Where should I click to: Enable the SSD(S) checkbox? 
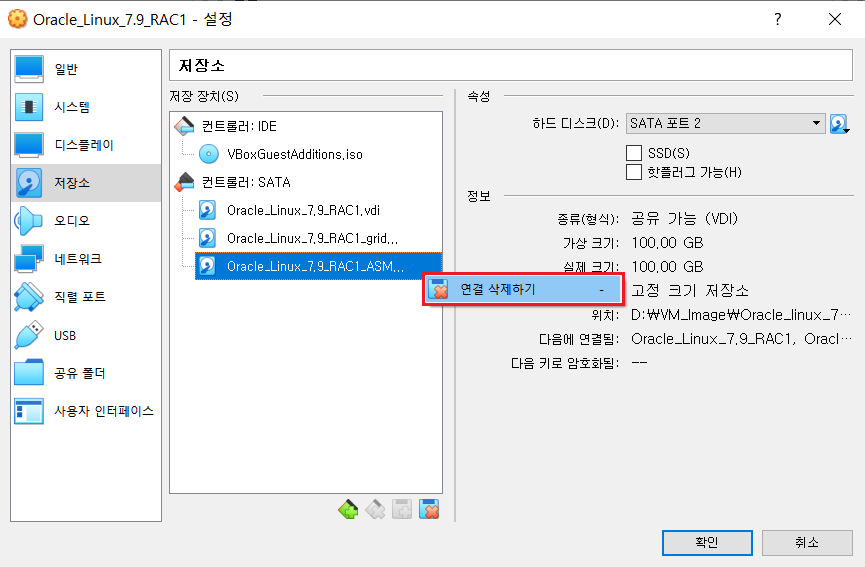point(634,153)
